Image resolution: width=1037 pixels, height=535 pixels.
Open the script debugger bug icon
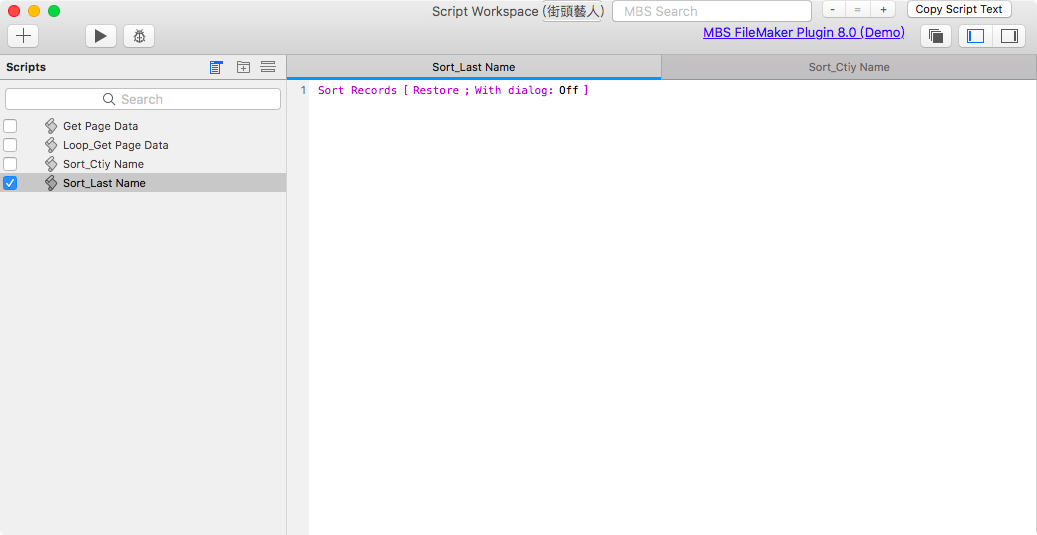[139, 36]
